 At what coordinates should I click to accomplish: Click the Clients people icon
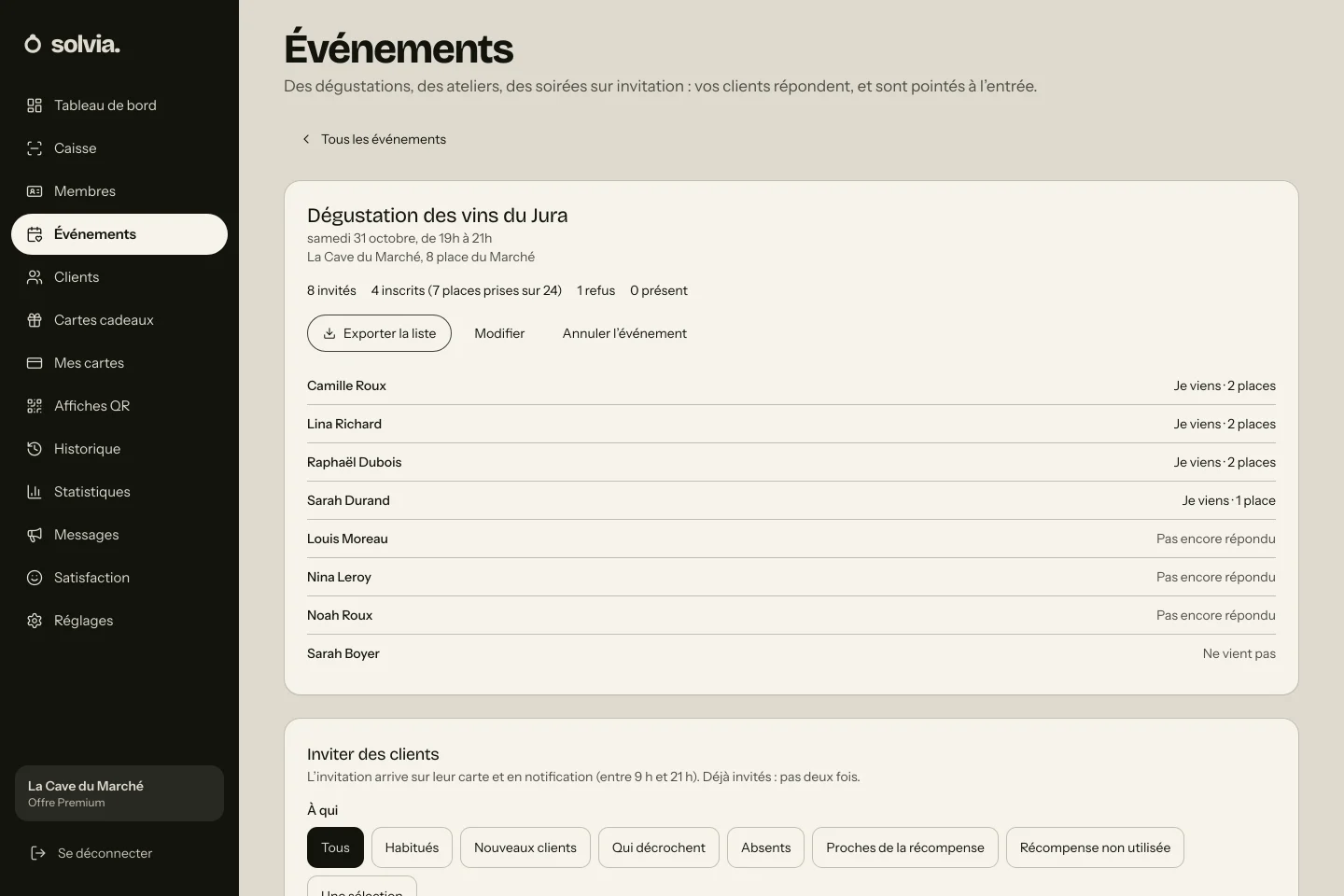(x=35, y=277)
